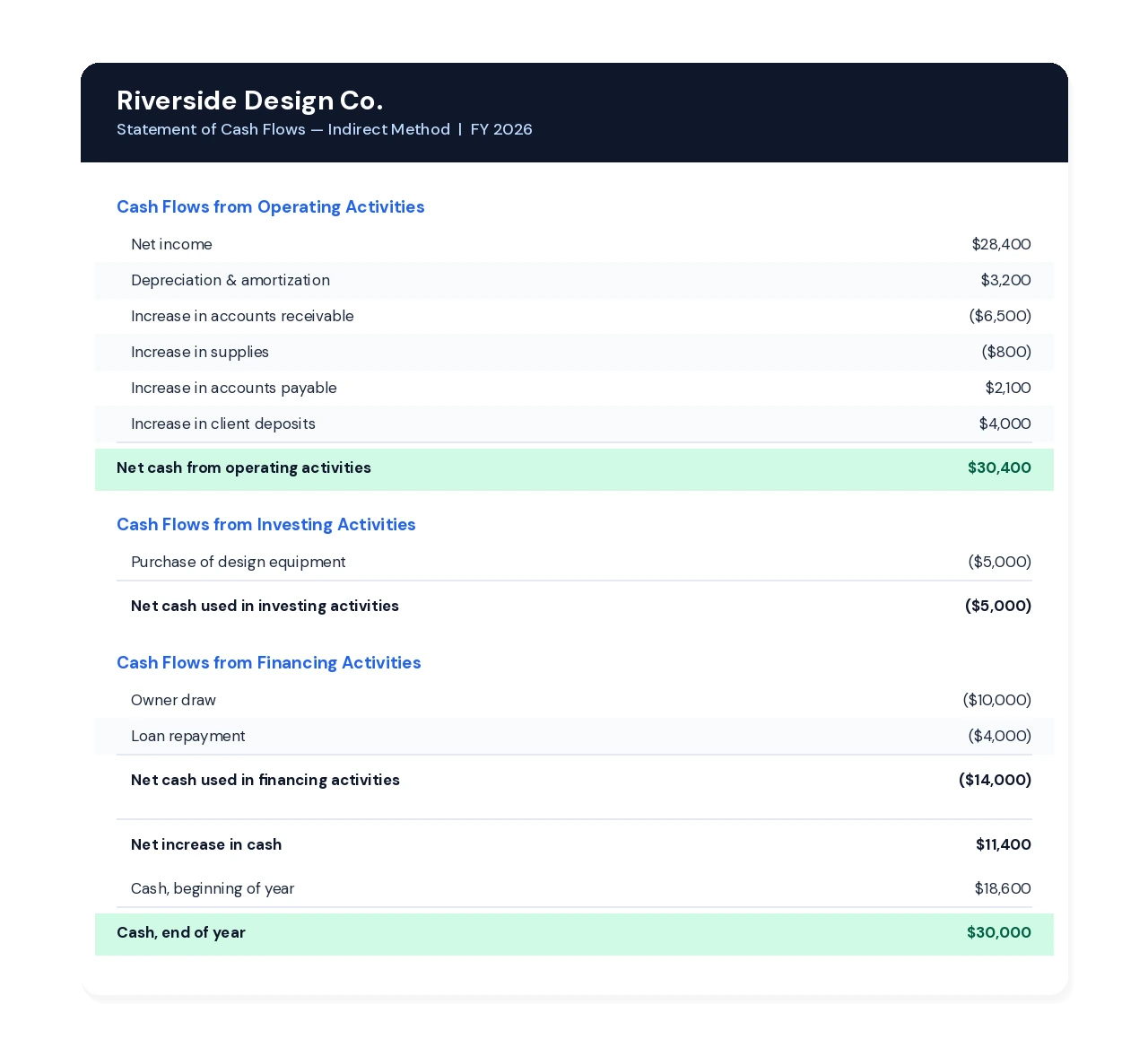
Task: Click the ($5,000) equipment purchase amount
Action: [999, 562]
